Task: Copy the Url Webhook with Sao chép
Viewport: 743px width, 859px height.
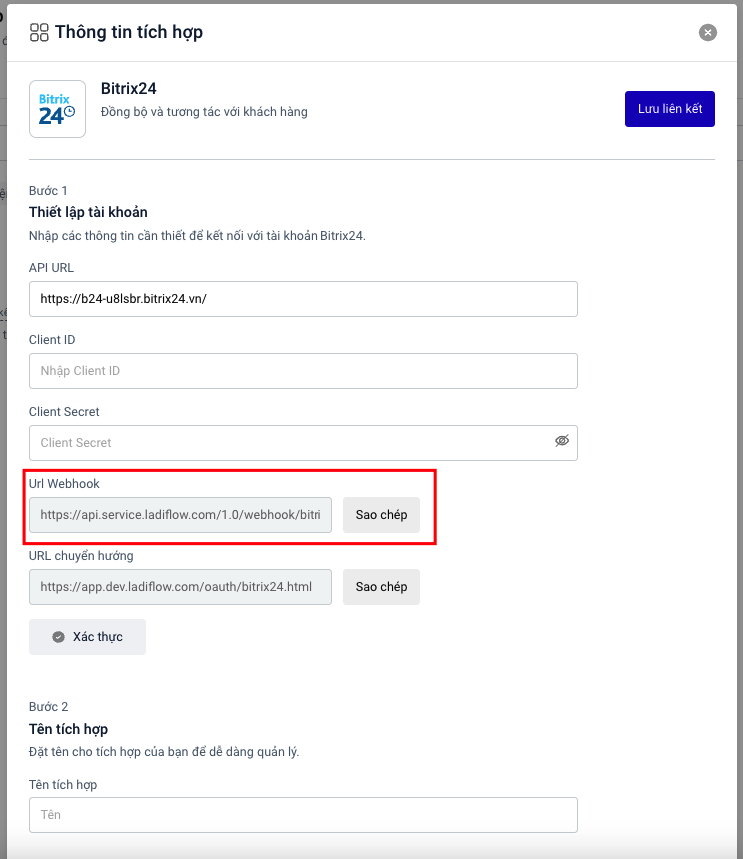Action: point(381,515)
